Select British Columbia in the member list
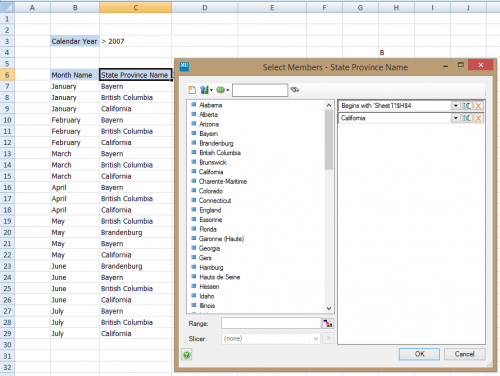Screen dimensions: 500x376 pyautogui.click(x=220, y=153)
